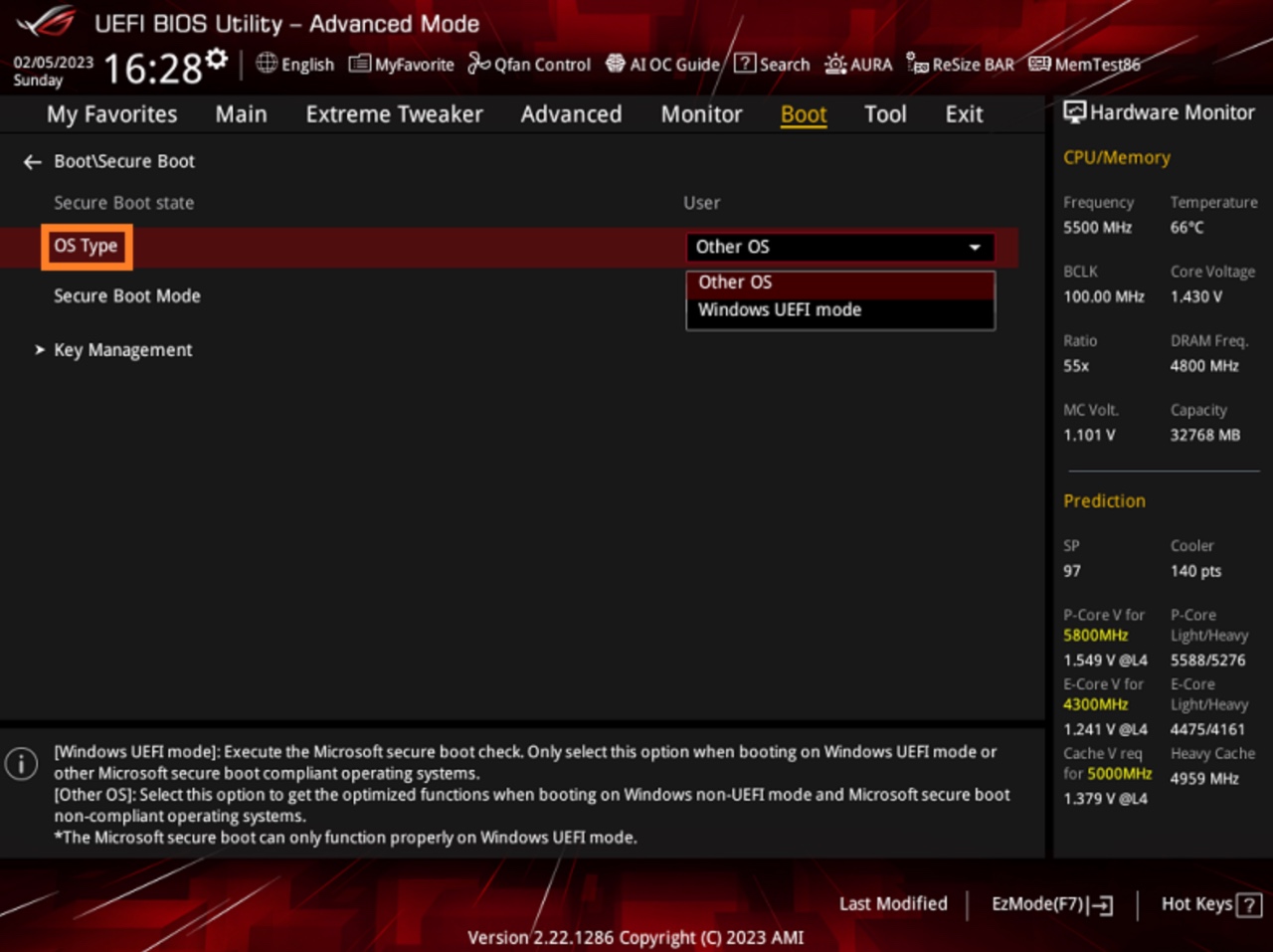Click the 1.549 V @L4 value
The height and width of the screenshot is (952, 1273).
tap(1105, 660)
